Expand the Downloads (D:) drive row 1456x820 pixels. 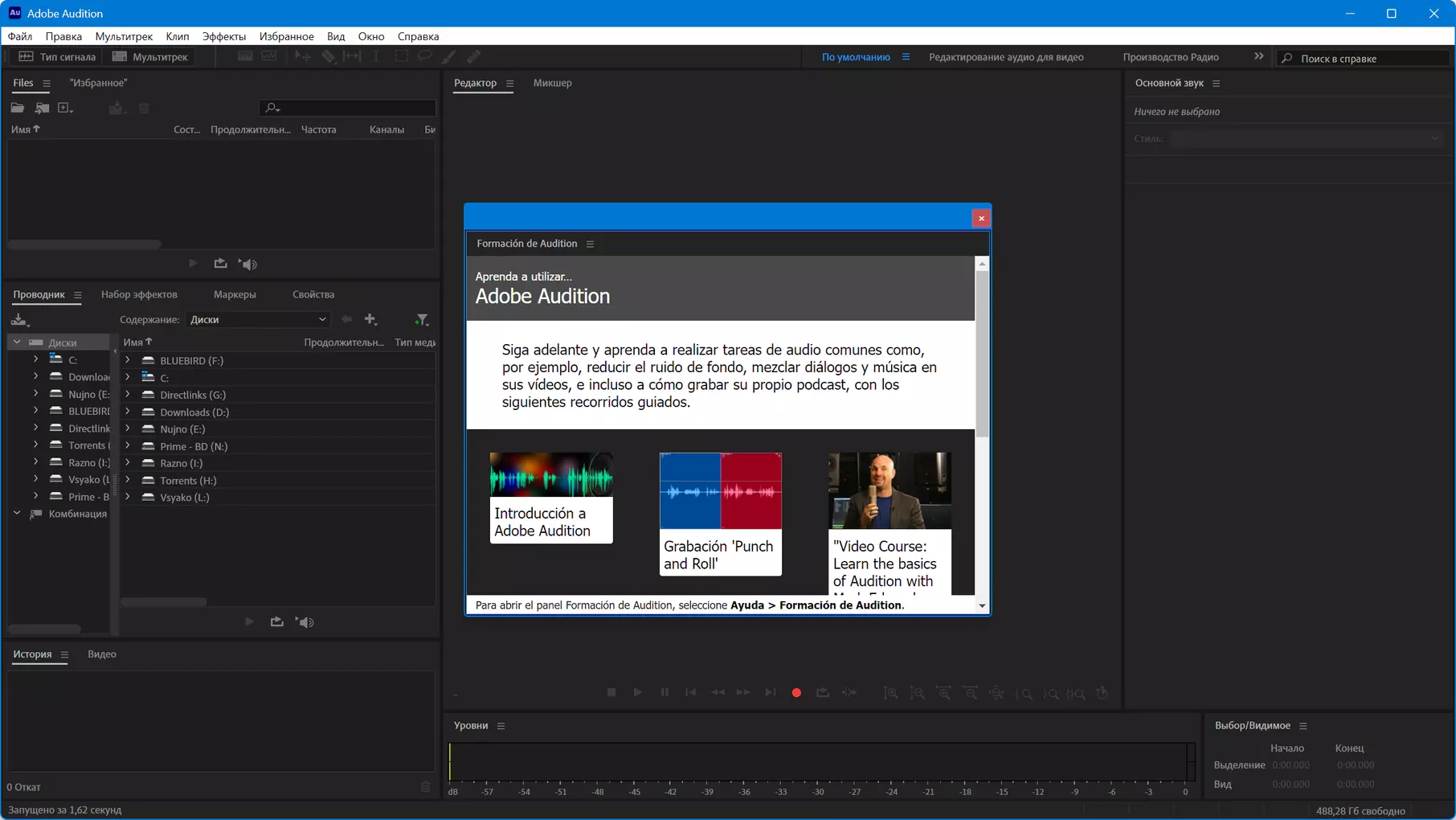pyautogui.click(x=128, y=412)
